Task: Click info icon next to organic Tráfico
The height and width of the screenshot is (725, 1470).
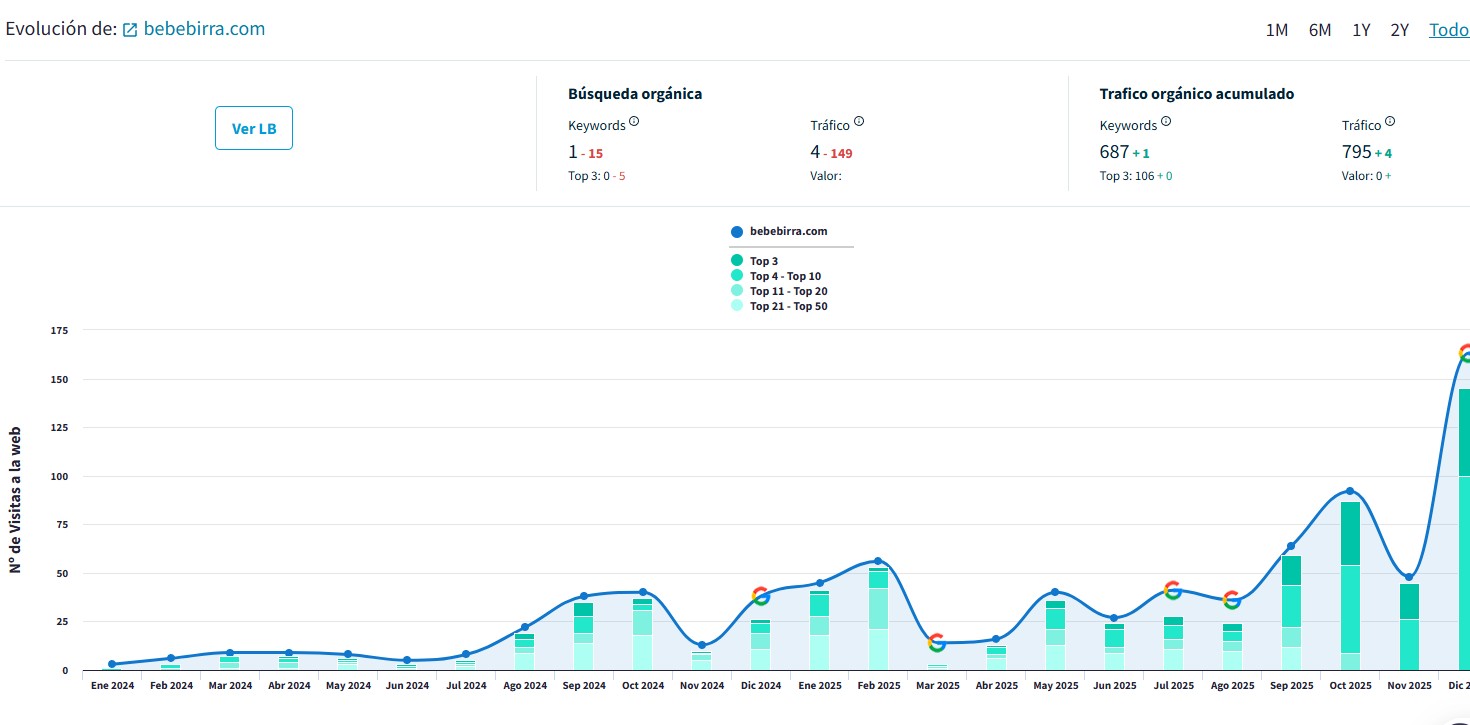Action: click(x=859, y=122)
